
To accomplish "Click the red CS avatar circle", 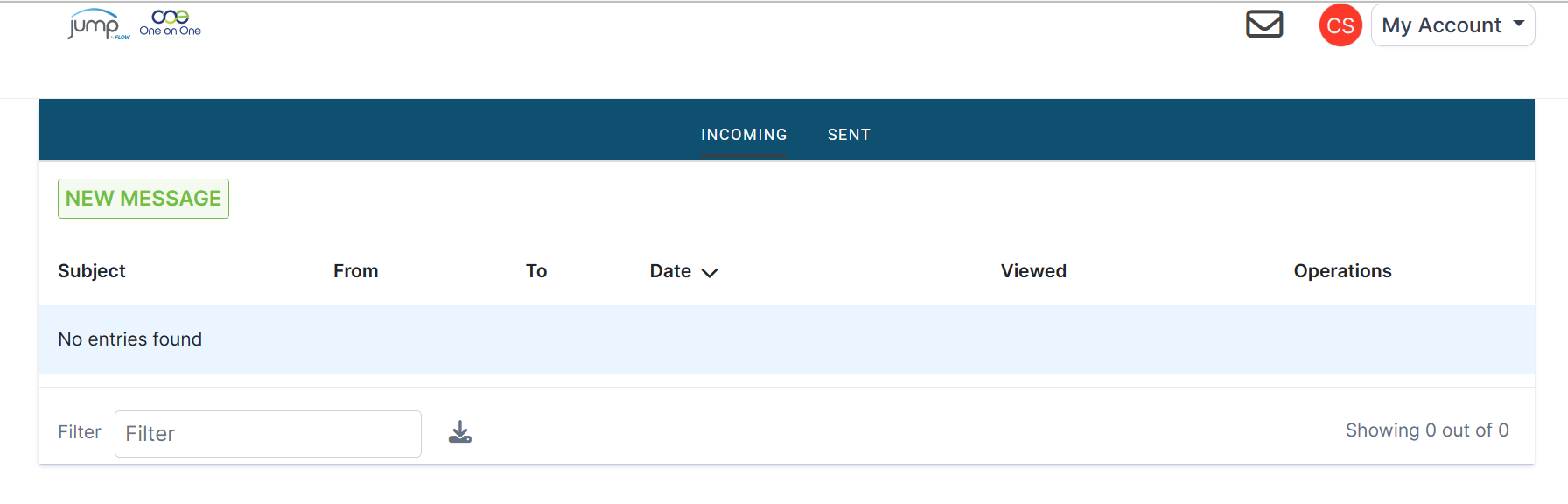I will coord(1340,25).
